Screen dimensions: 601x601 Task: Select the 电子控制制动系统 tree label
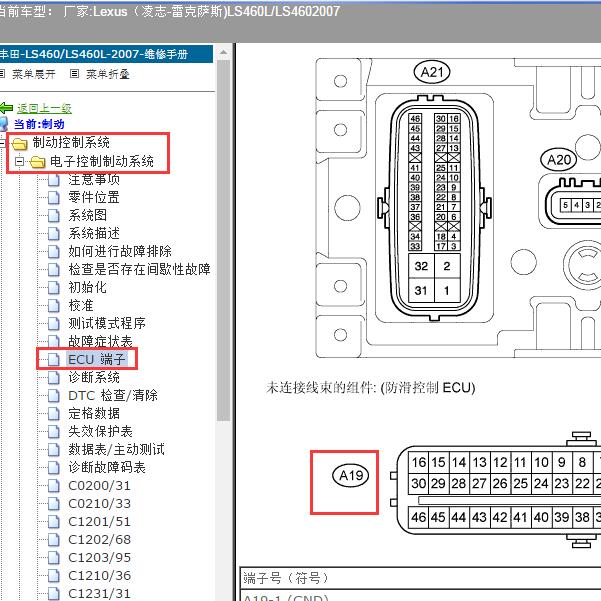pyautogui.click(x=102, y=161)
